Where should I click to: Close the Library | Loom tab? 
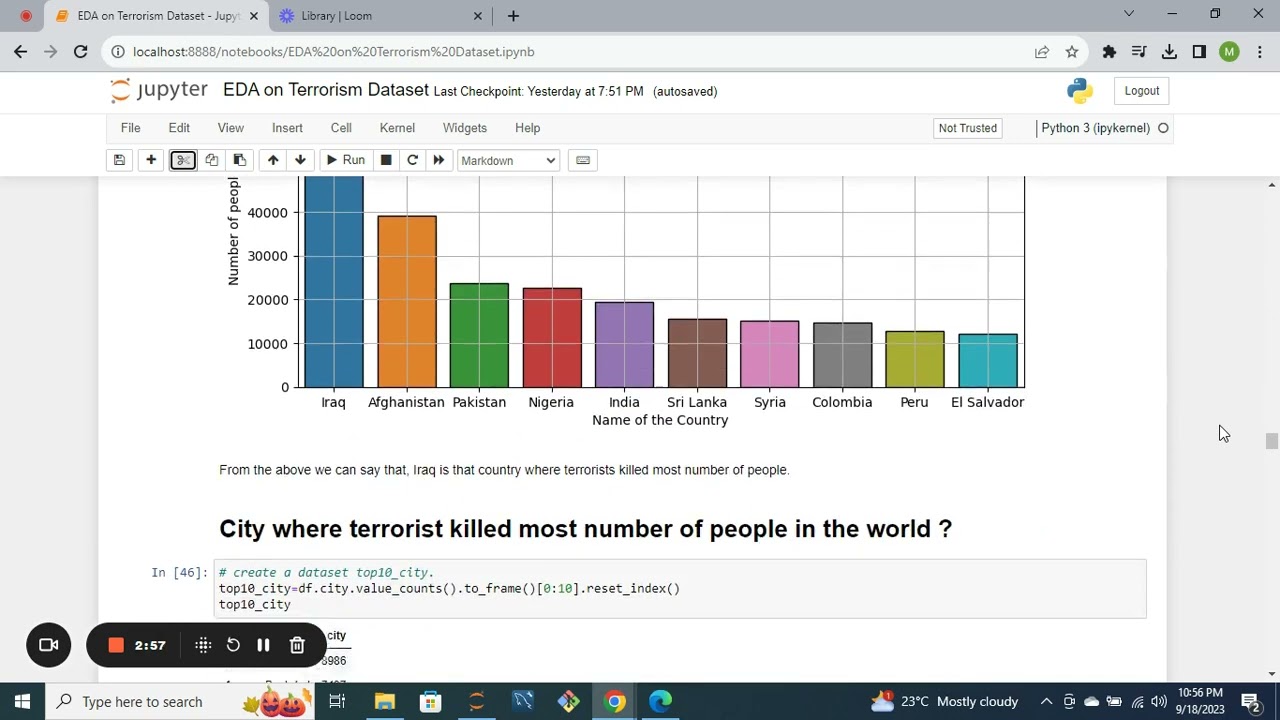pyautogui.click(x=477, y=16)
